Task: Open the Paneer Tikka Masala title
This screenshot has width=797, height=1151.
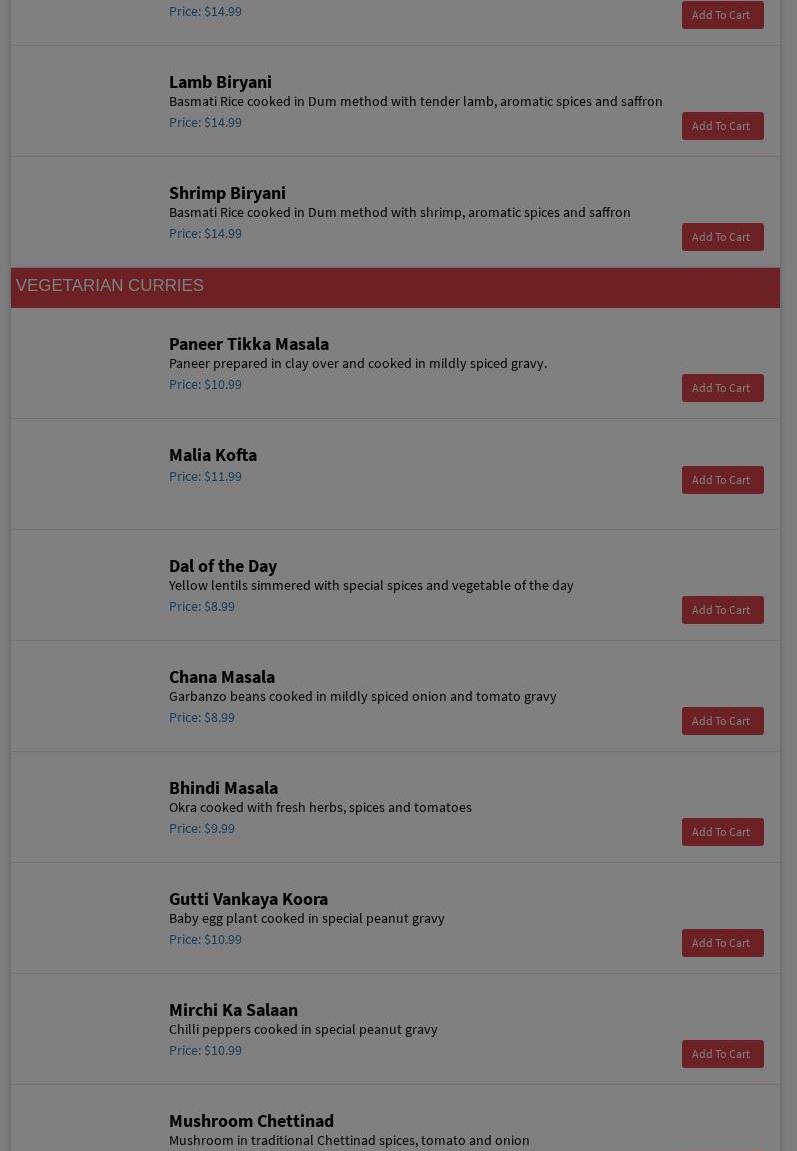Action: [249, 344]
